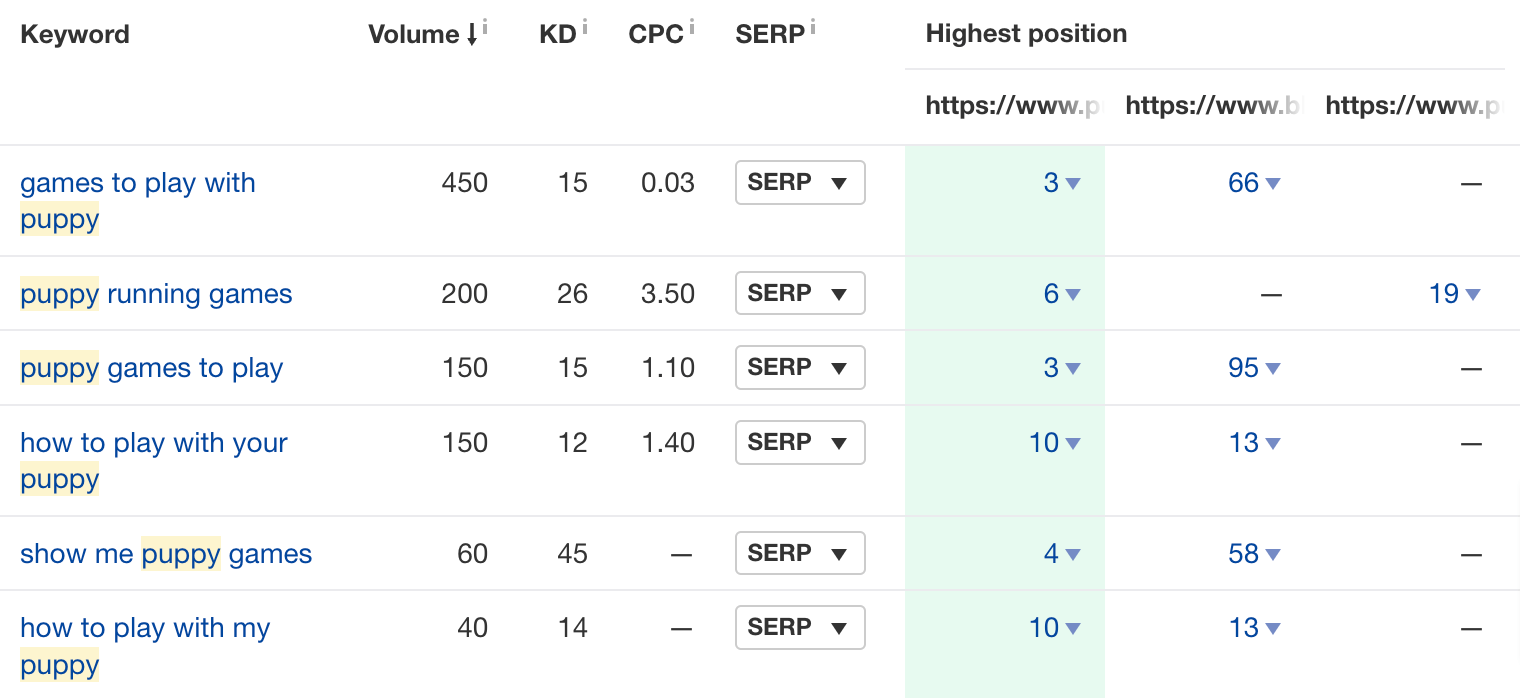Click position value 3 for 'games to play with puppy'
The image size is (1520, 698).
click(x=1051, y=183)
